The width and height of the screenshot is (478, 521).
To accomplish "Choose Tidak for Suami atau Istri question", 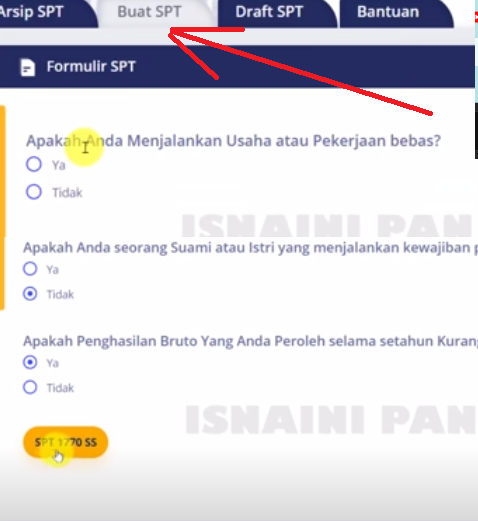I will click(30, 294).
